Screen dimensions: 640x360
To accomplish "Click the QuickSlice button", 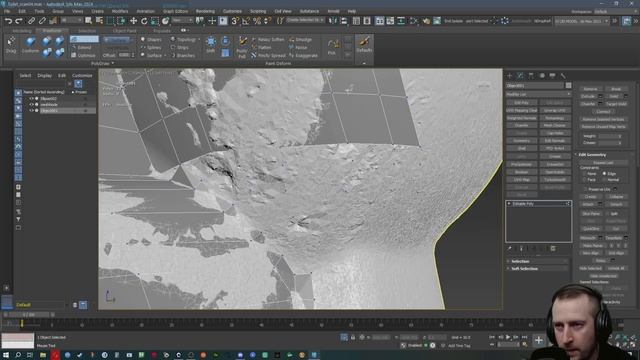I will tap(591, 229).
